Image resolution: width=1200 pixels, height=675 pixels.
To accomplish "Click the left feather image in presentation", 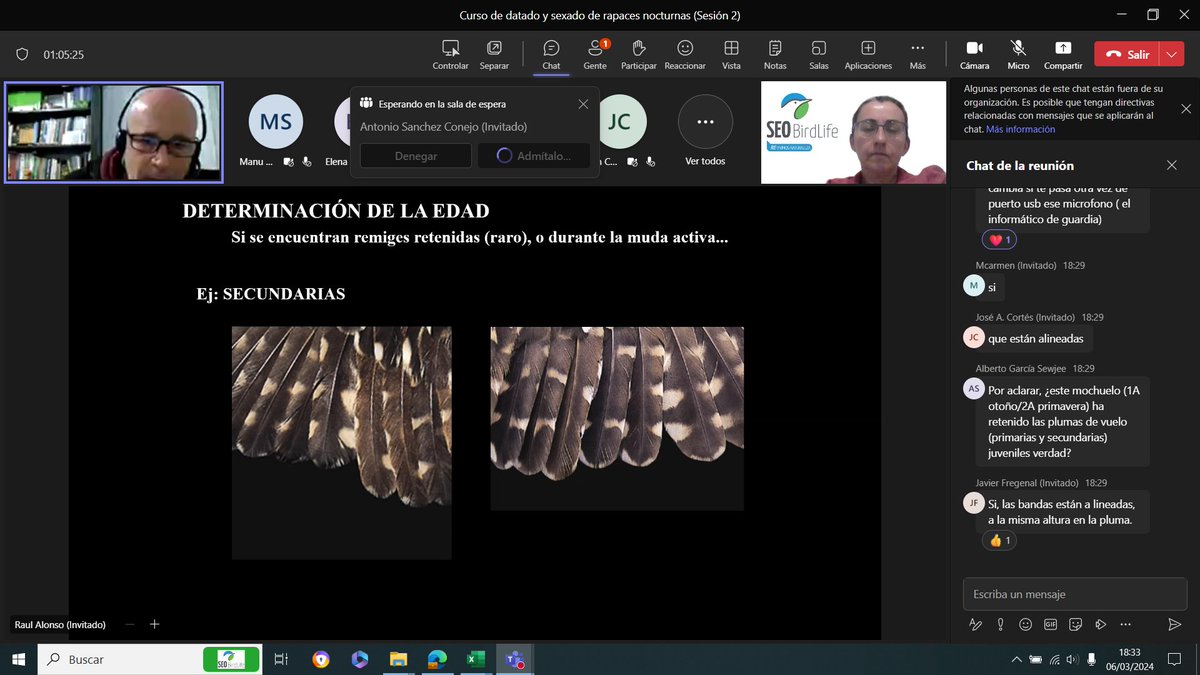I will [341, 442].
